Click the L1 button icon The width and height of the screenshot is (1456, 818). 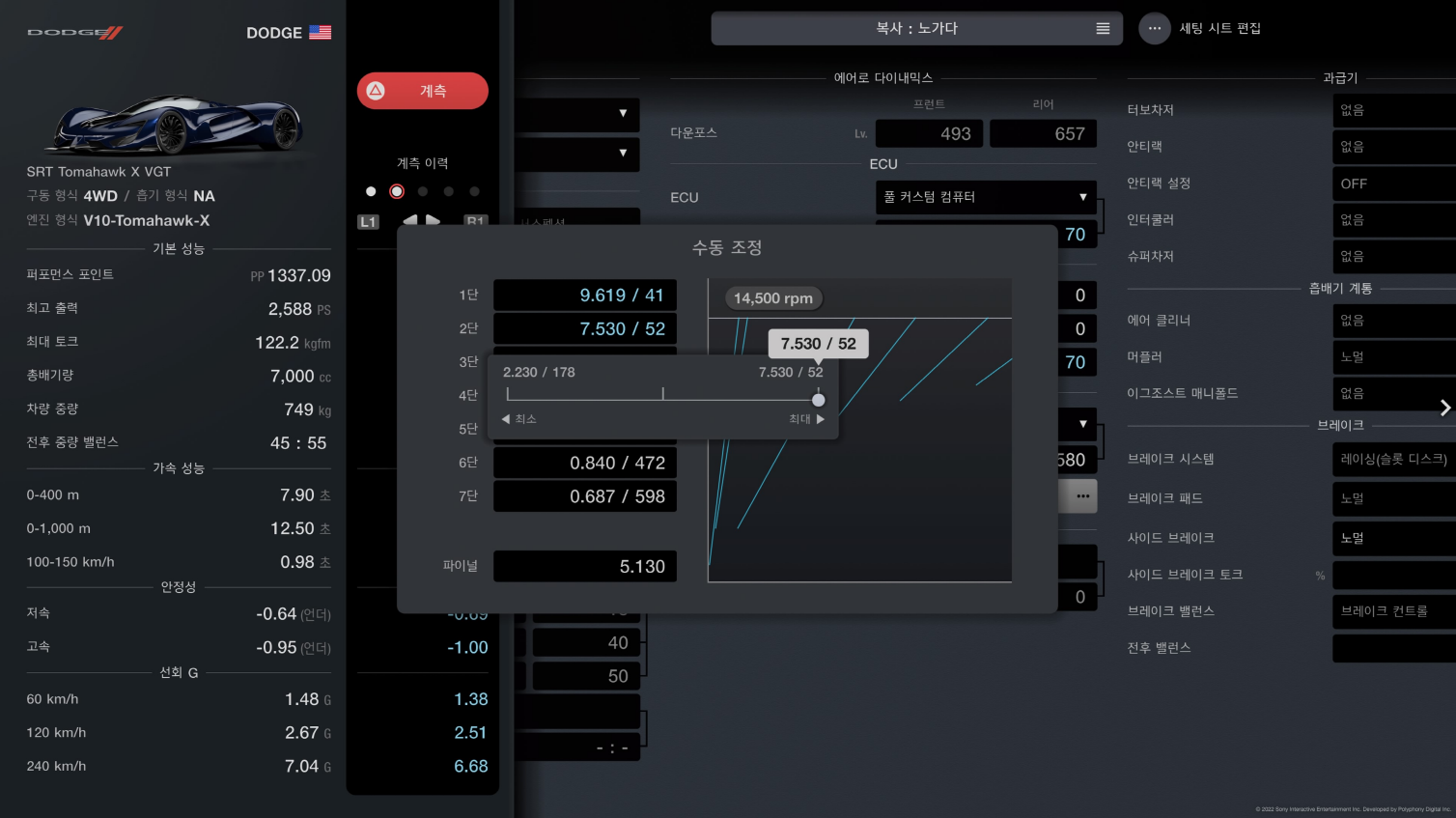(x=368, y=222)
